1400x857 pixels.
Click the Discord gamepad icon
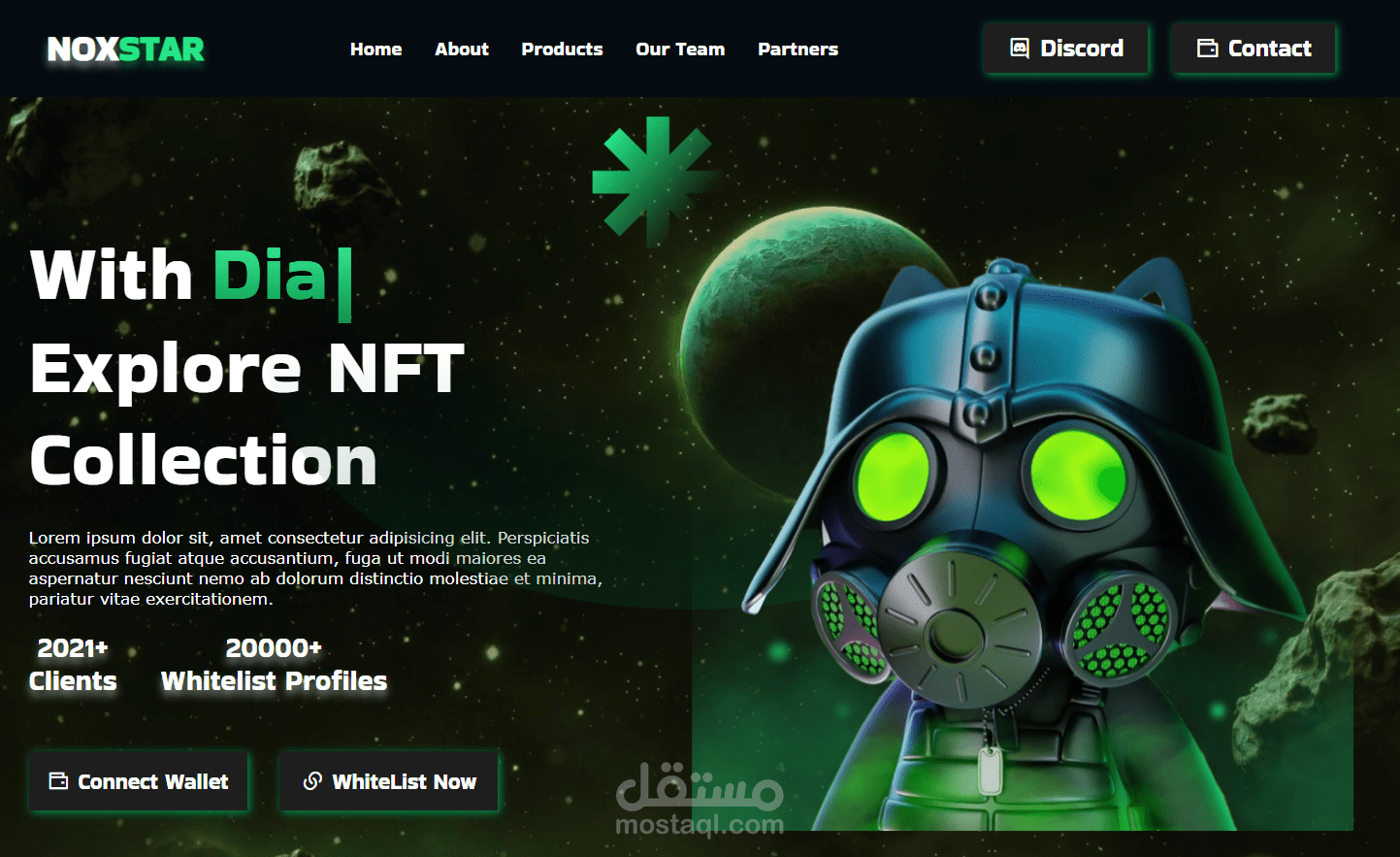[x=1020, y=48]
